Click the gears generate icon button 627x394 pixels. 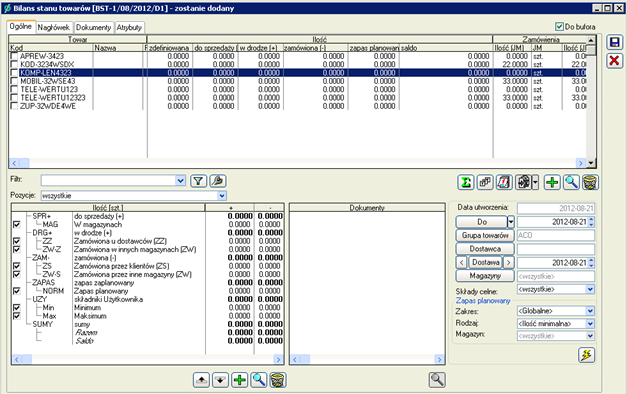tap(523, 182)
